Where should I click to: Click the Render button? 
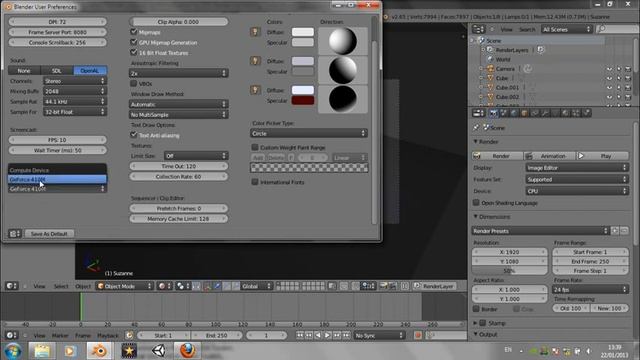(x=497, y=156)
